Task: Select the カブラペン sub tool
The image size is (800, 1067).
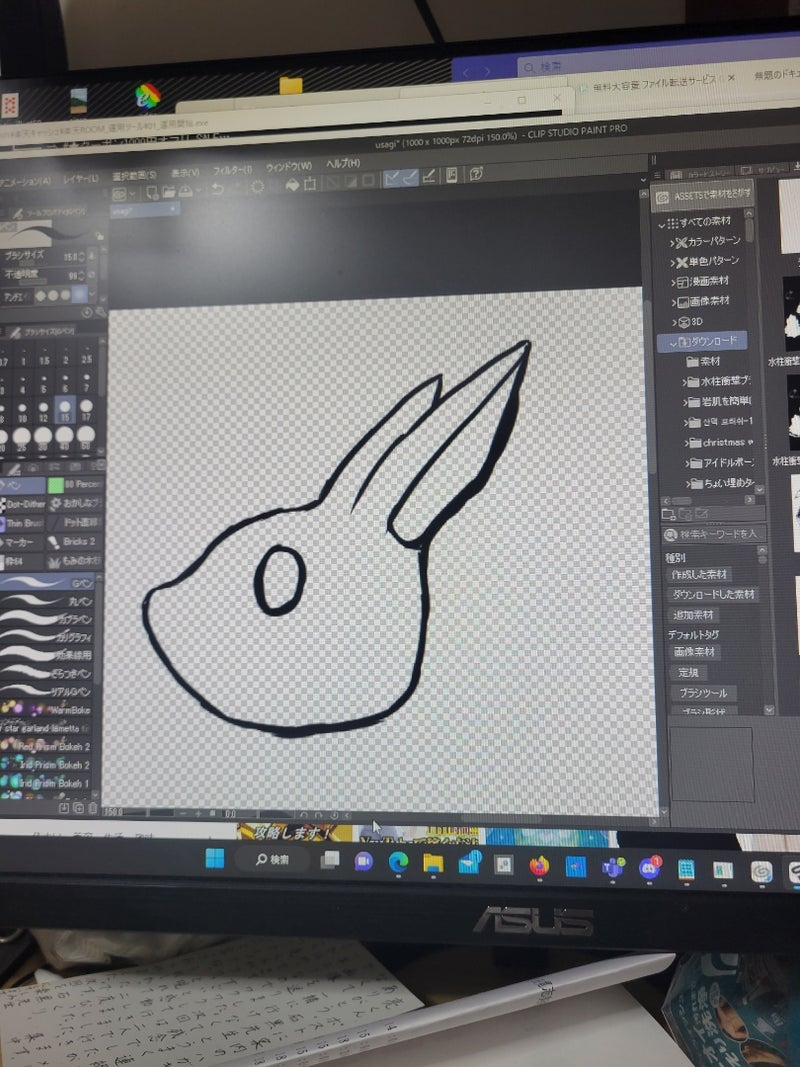Action: (x=47, y=619)
